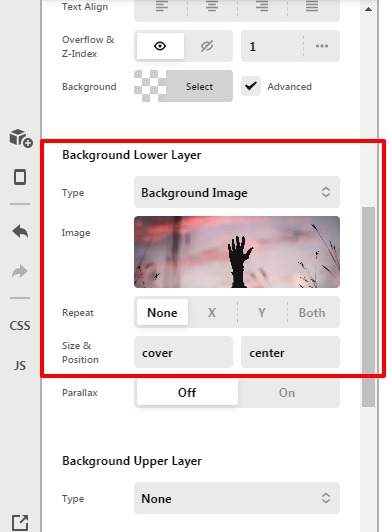Screen dimensions: 387x532
Task: Open Upper Layer Type dropdown
Action: point(237,498)
